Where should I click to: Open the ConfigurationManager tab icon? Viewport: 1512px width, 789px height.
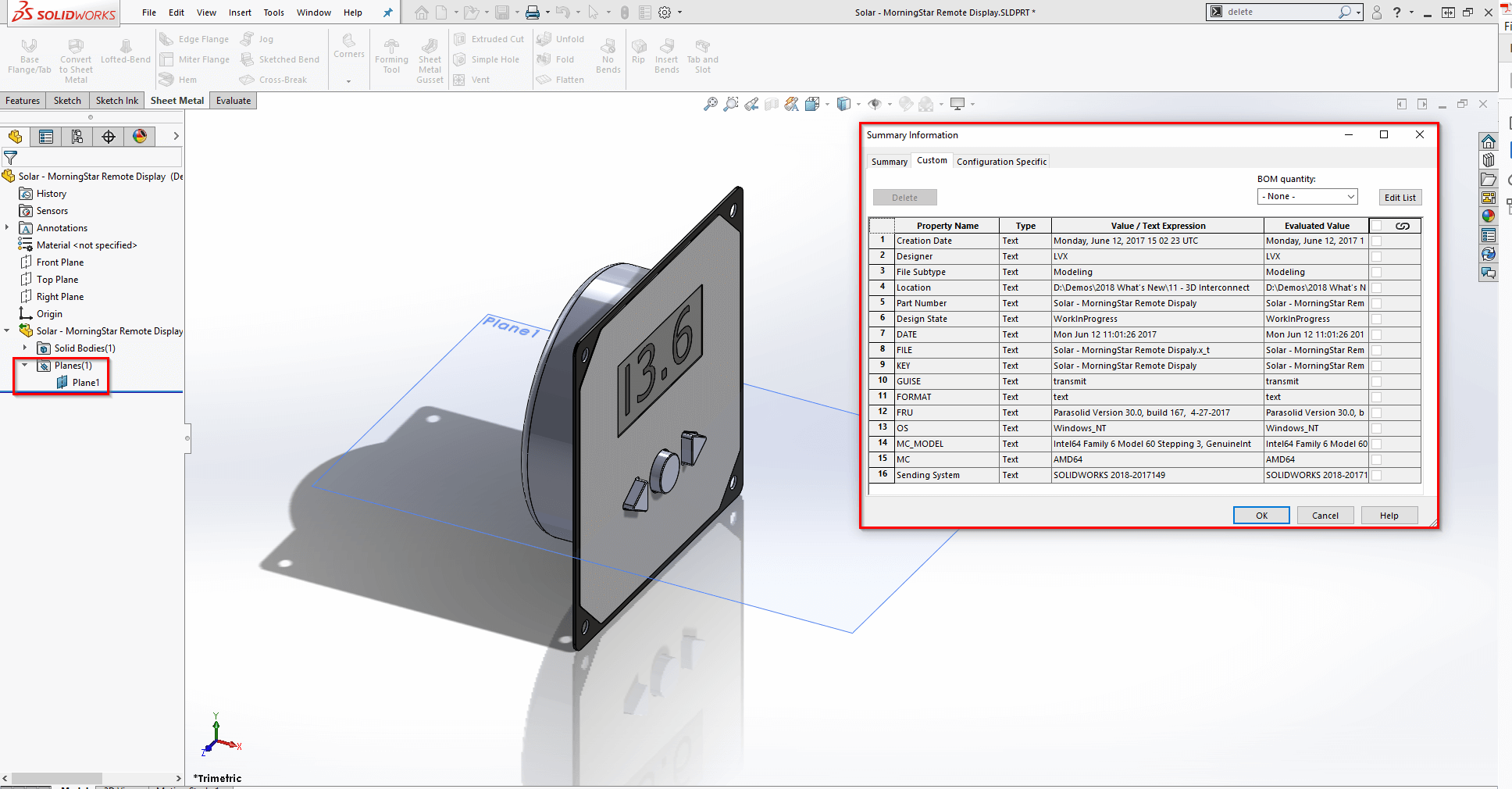pyautogui.click(x=77, y=137)
